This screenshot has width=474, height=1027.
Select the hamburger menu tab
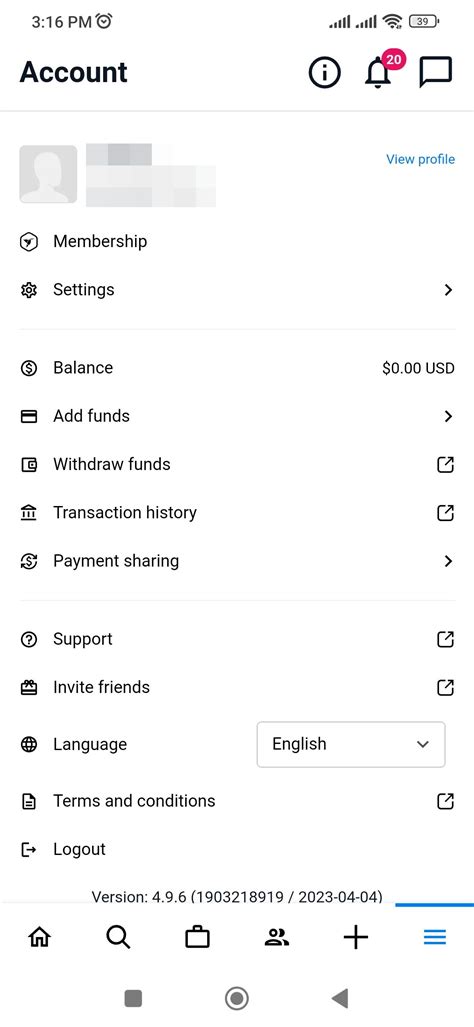(435, 938)
